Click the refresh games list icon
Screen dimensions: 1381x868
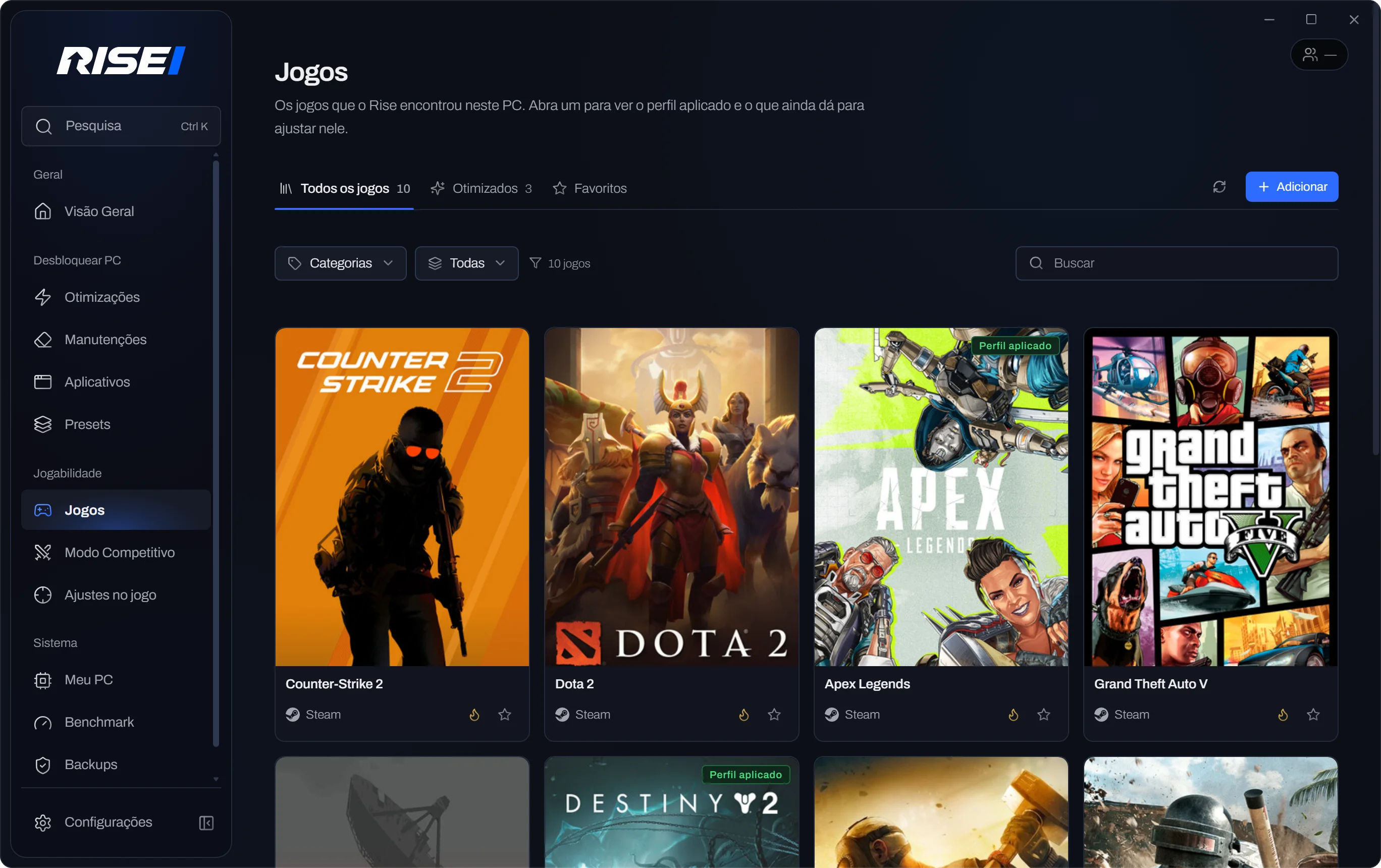point(1219,187)
